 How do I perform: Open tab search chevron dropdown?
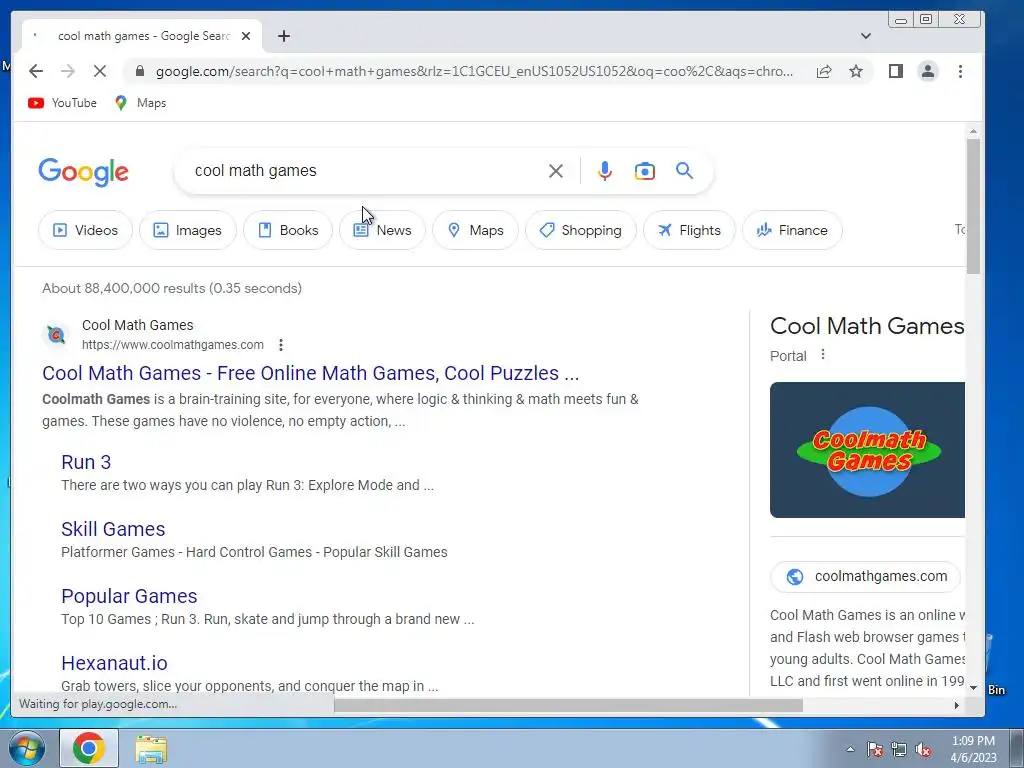pos(866,36)
